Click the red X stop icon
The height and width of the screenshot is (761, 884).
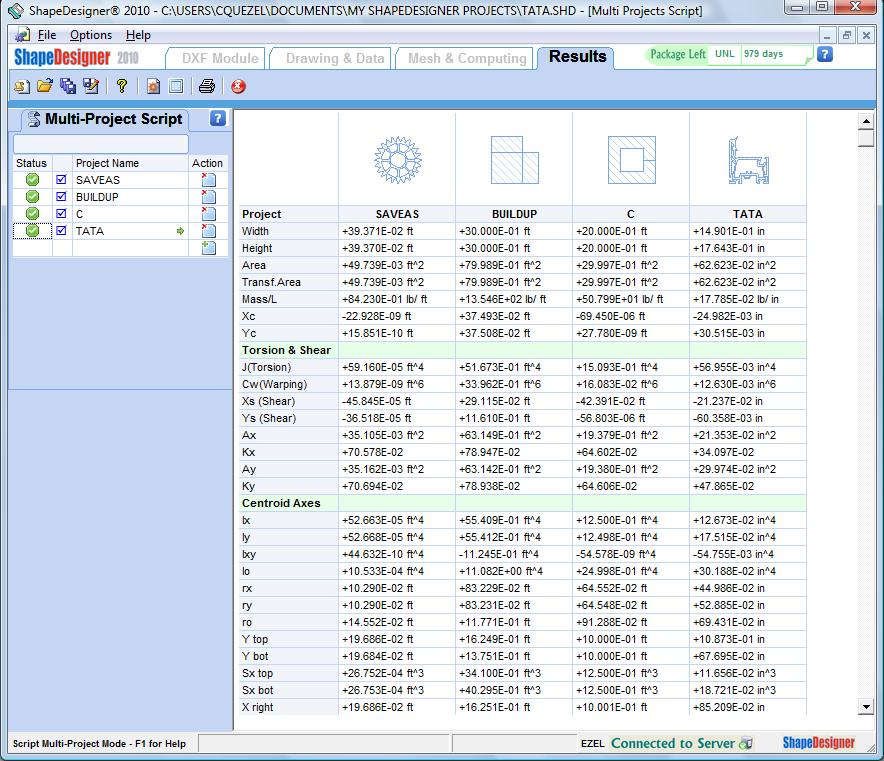(x=238, y=86)
